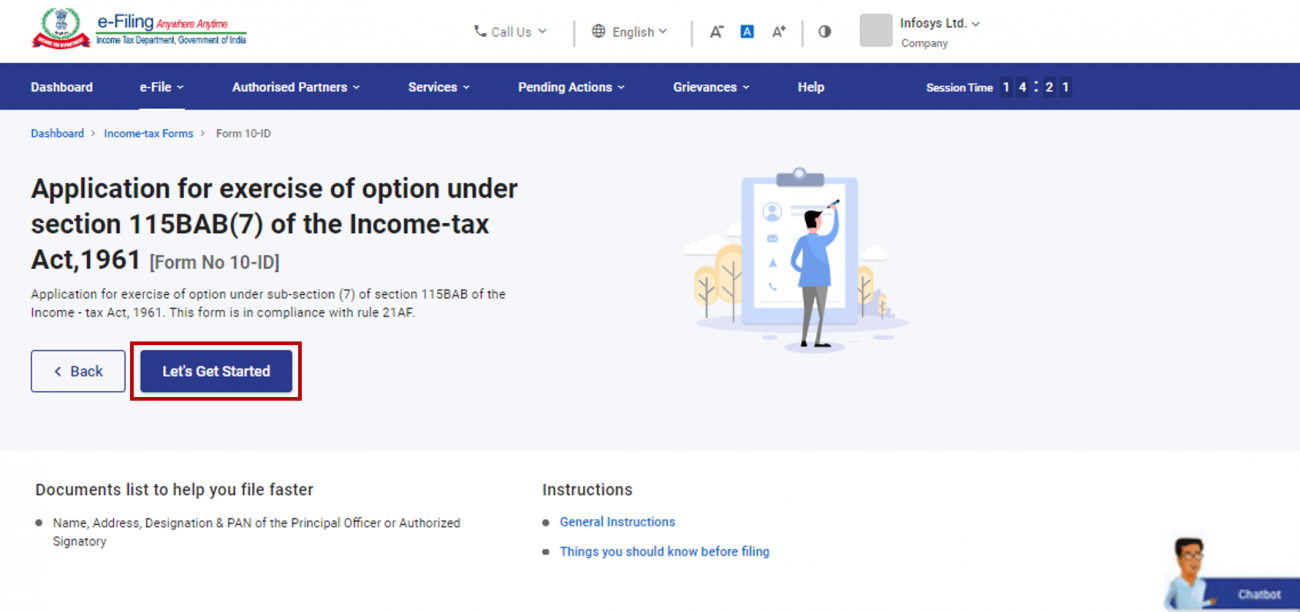Viewport: 1300px width, 612px height.
Task: Click the Let's Get Started button
Action: click(x=215, y=371)
